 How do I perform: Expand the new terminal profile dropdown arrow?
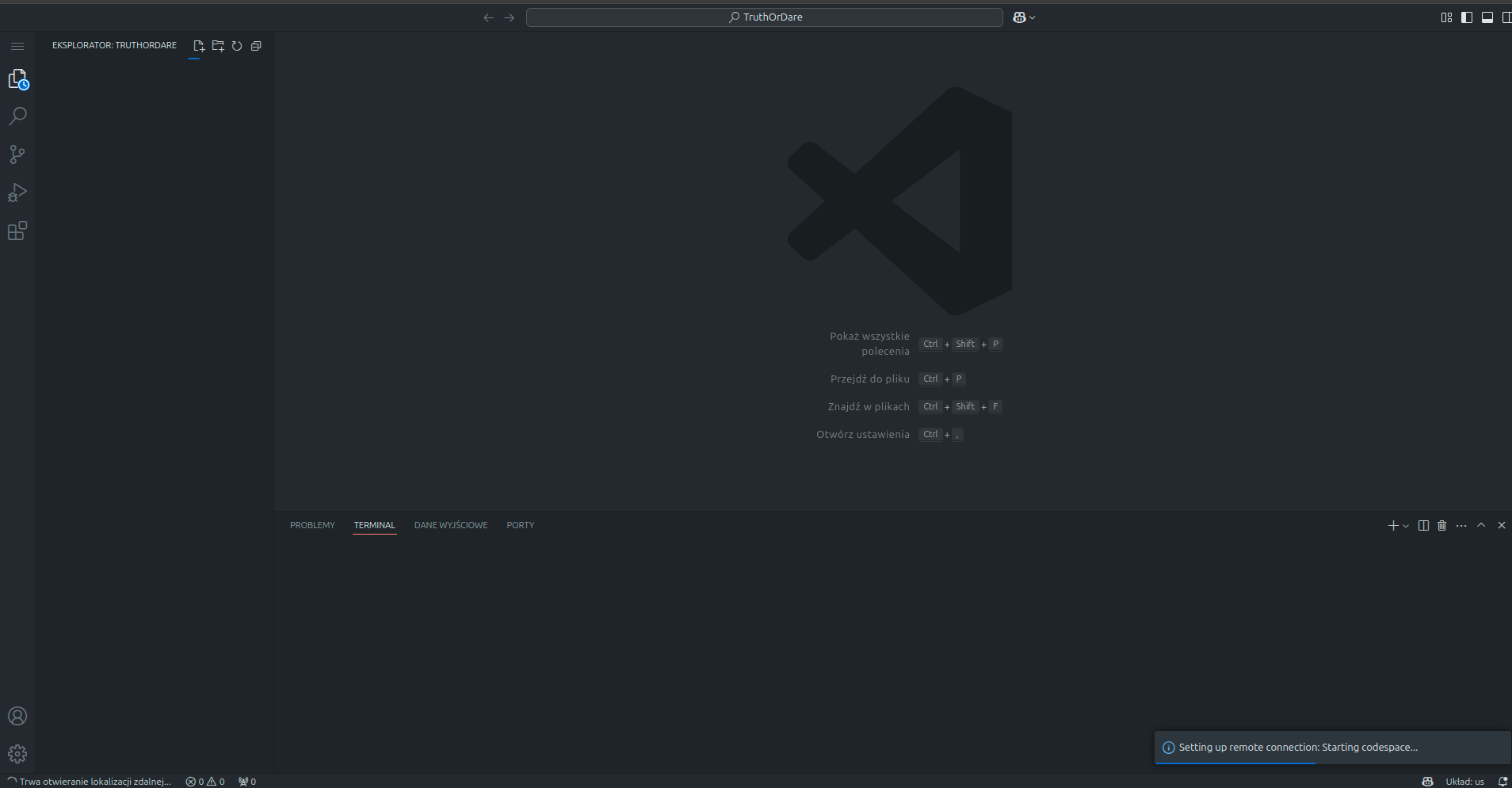1407,526
